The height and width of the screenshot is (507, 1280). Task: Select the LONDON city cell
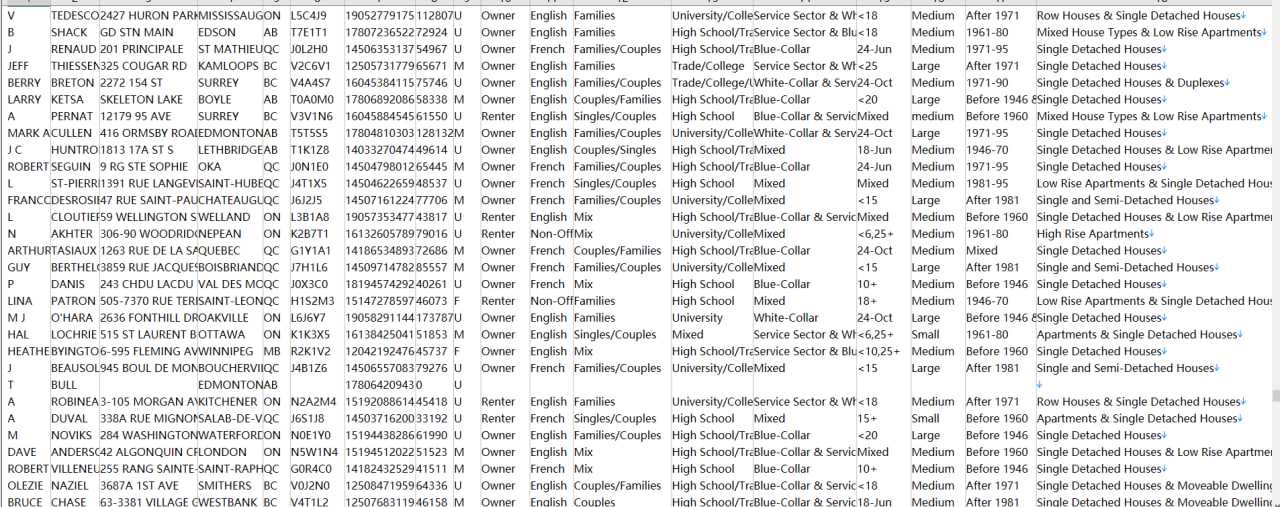pos(229,452)
